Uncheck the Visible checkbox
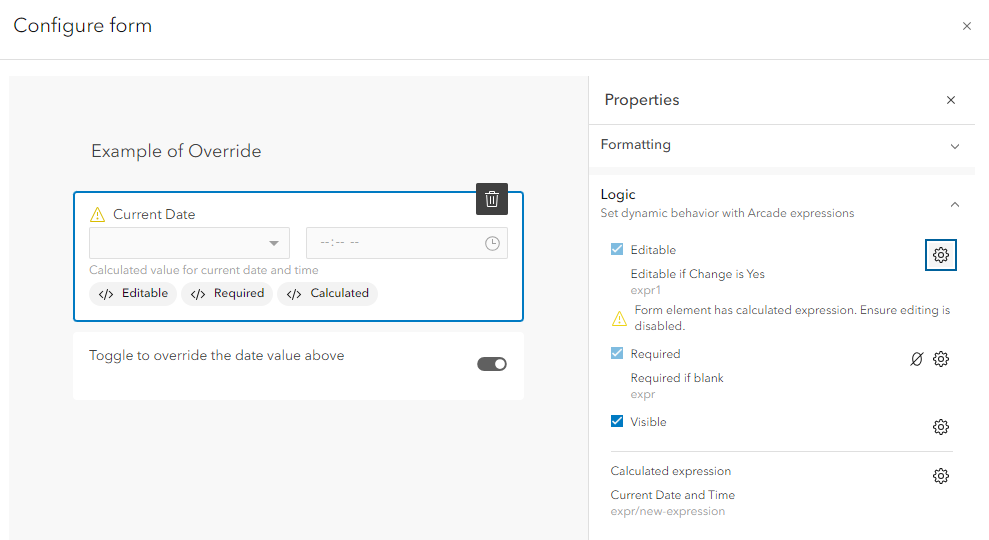 click(617, 422)
